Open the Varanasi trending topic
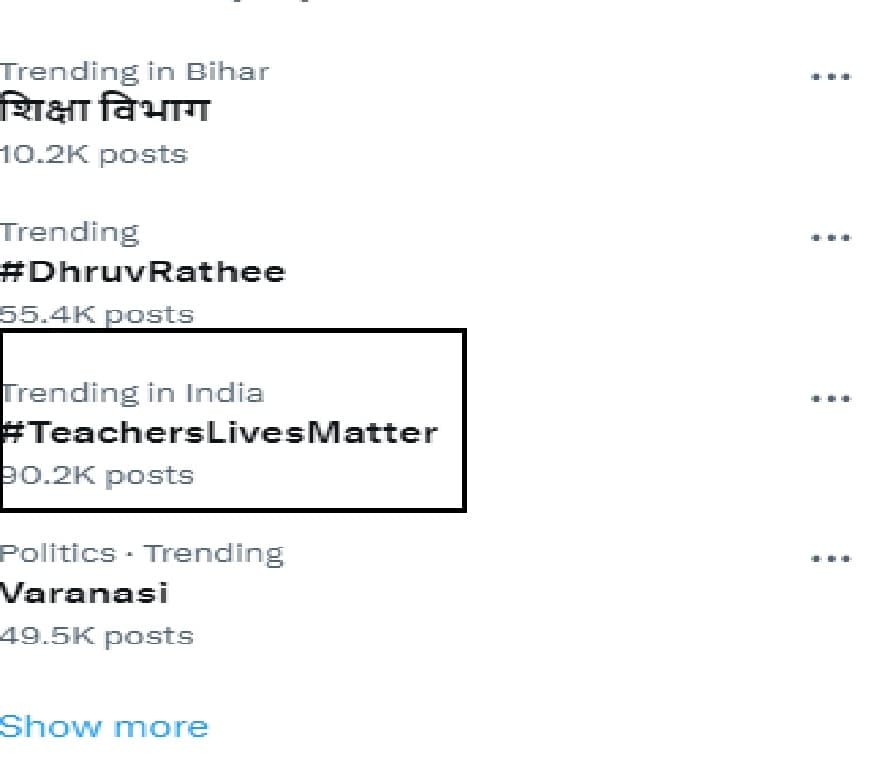This screenshot has height=758, width=869. pos(84,593)
